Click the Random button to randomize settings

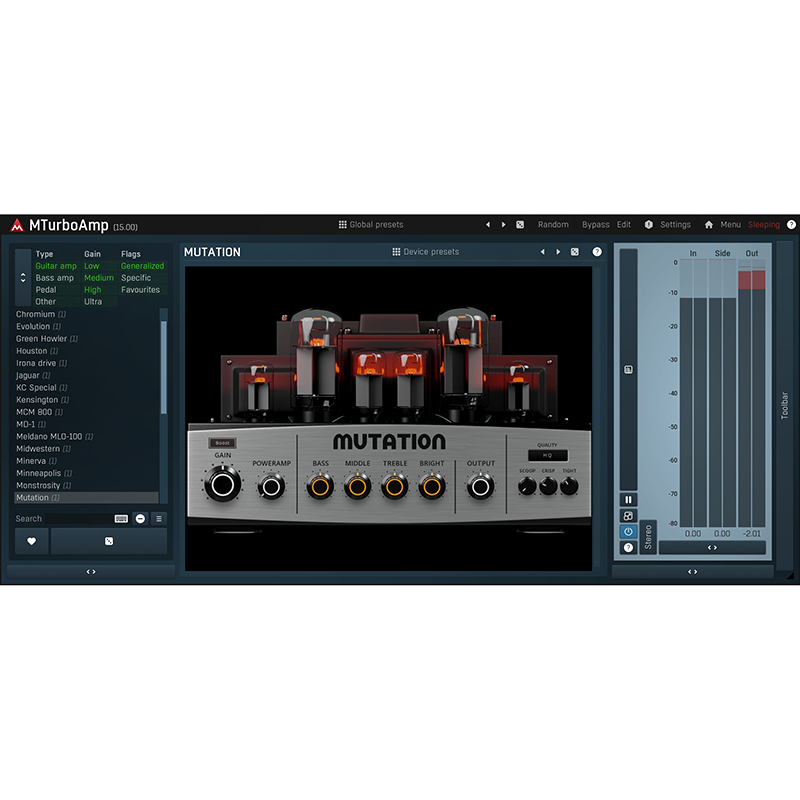tap(553, 224)
